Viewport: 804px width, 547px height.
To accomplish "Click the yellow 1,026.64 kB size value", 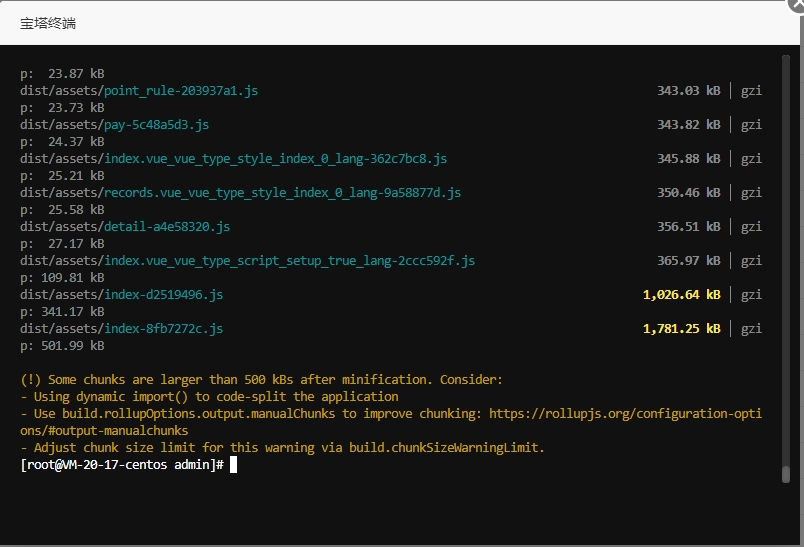I will (681, 295).
